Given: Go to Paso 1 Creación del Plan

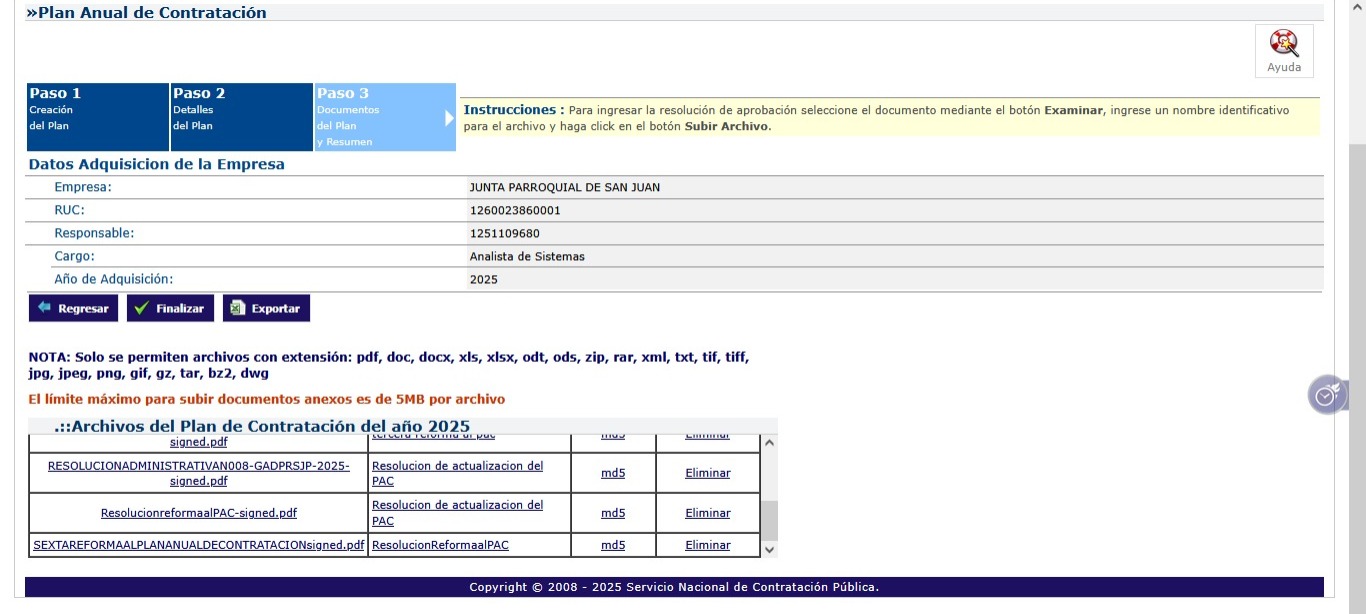Looking at the screenshot, I should [98, 117].
